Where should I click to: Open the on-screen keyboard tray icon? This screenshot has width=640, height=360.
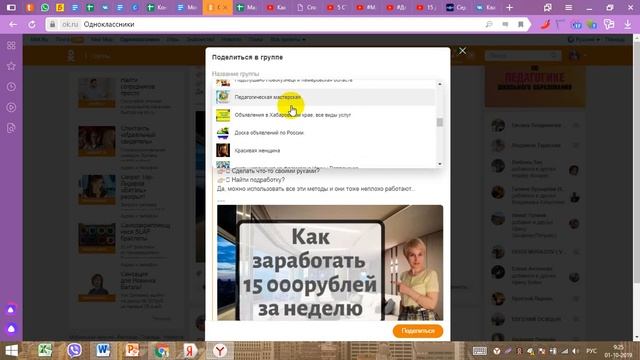tap(480, 351)
